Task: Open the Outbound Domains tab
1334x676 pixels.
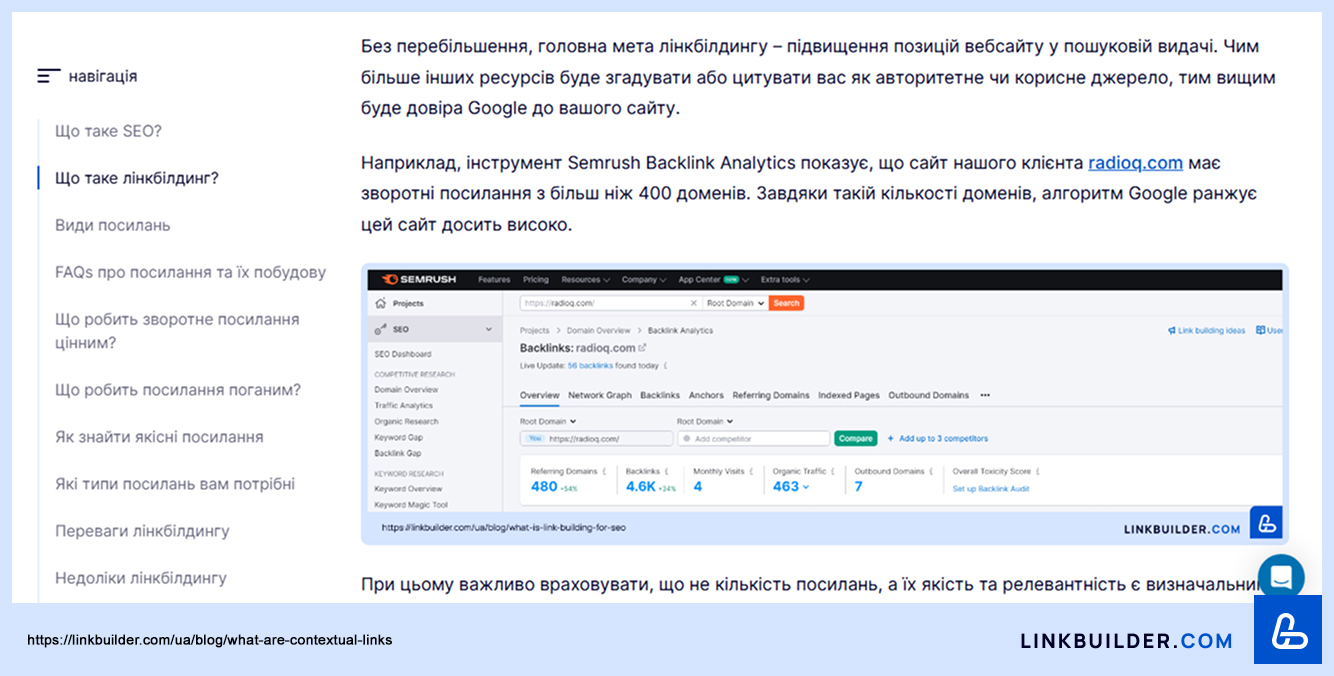Action: (x=929, y=395)
